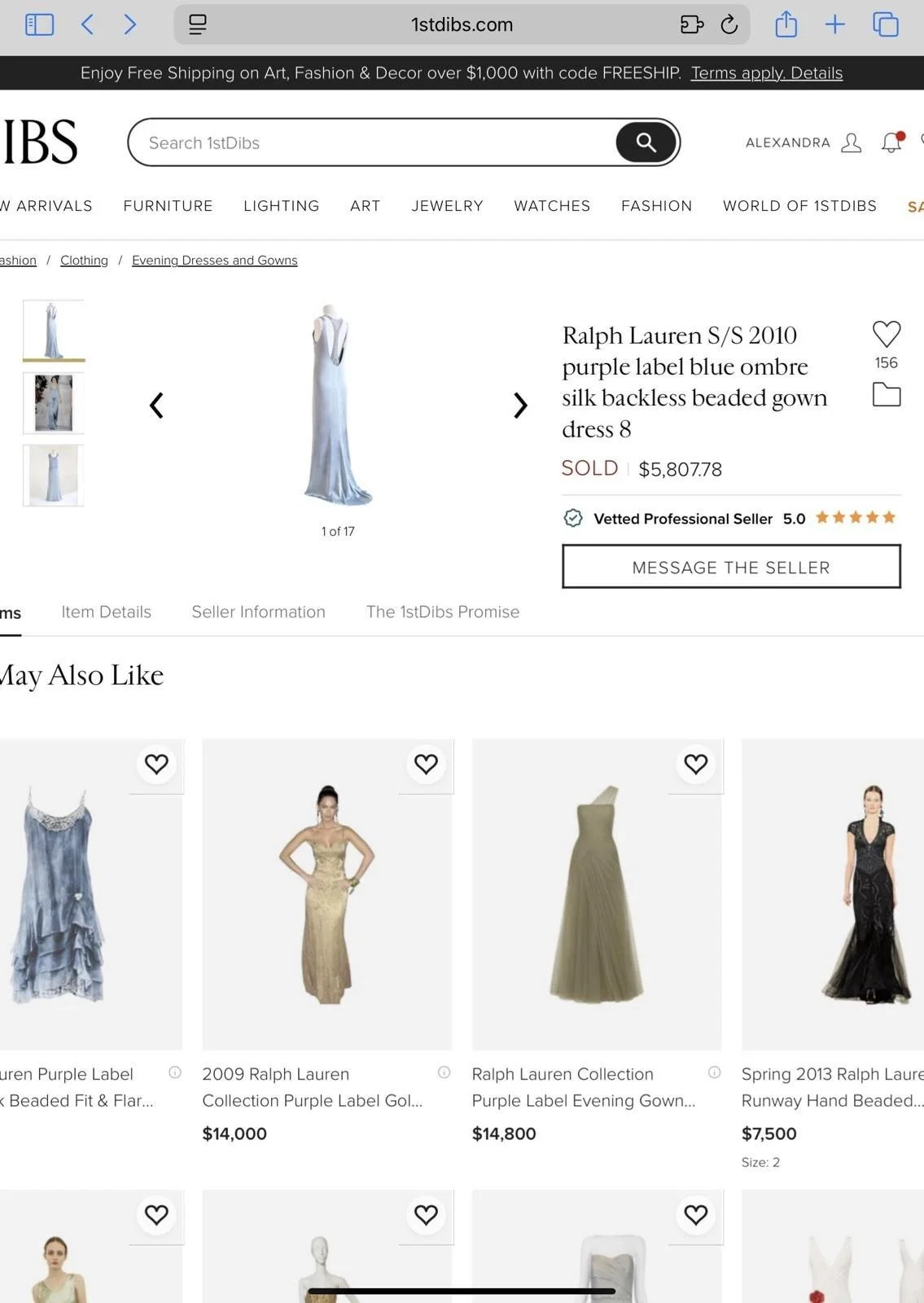
Task: Favorite the Ralph Lauren blue ombre gown
Action: click(887, 334)
